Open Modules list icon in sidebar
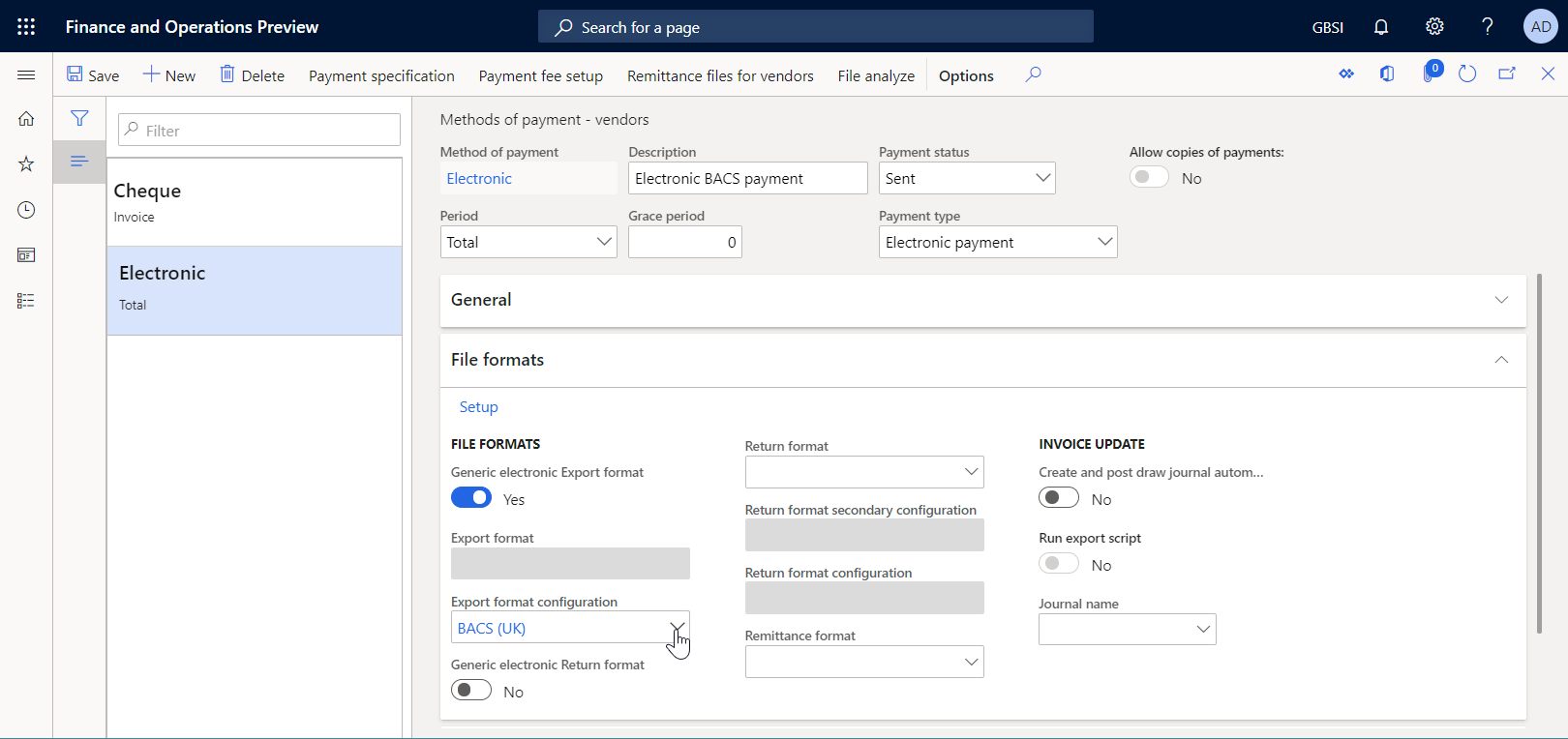 (x=26, y=301)
